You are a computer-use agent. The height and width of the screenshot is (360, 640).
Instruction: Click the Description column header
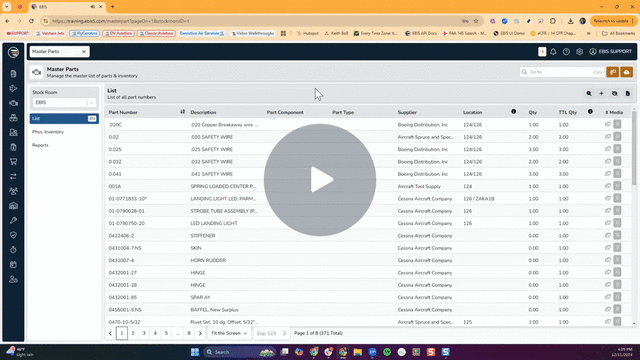[203, 112]
